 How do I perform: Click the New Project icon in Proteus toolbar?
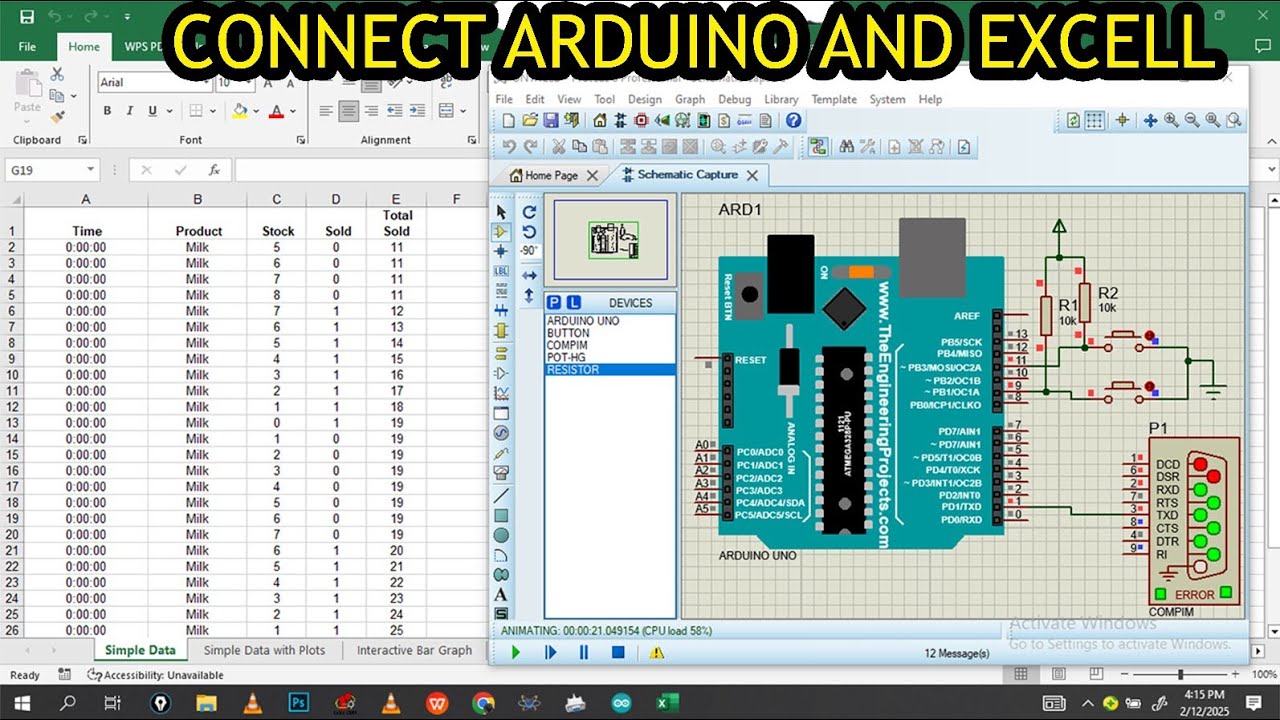coord(508,120)
